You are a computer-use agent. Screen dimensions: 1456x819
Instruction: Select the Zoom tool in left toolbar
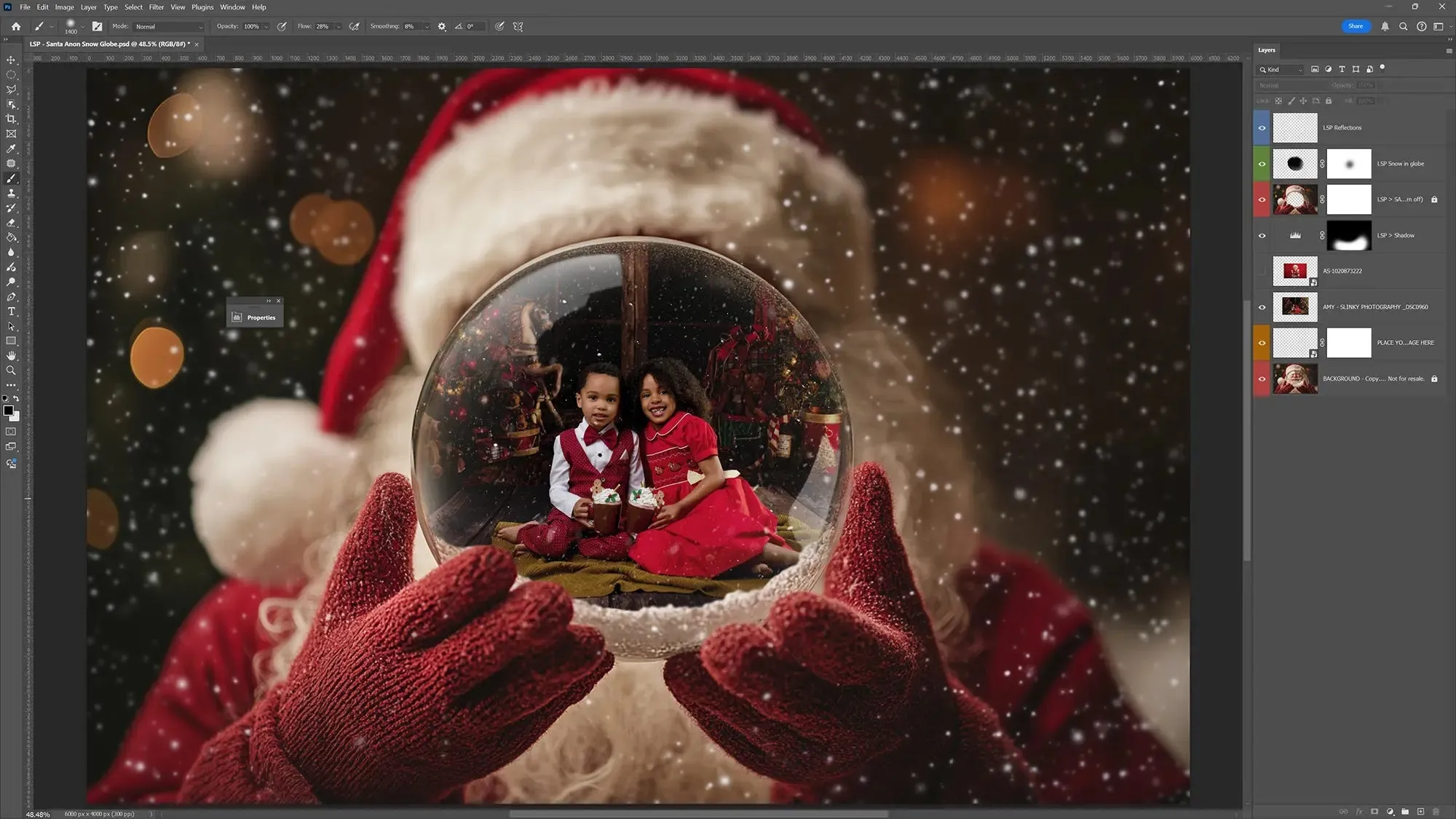click(x=11, y=371)
